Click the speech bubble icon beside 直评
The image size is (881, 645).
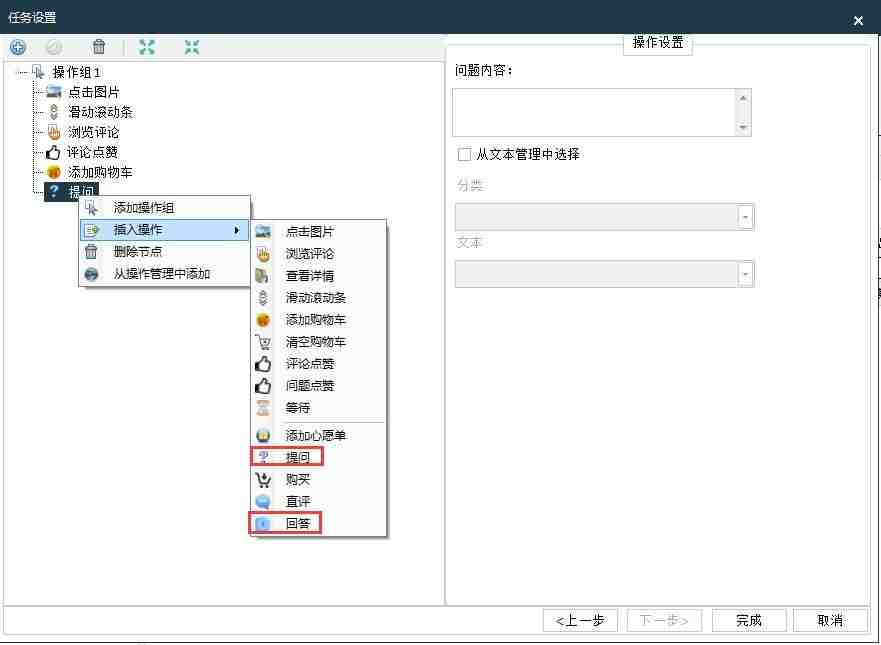tap(263, 501)
